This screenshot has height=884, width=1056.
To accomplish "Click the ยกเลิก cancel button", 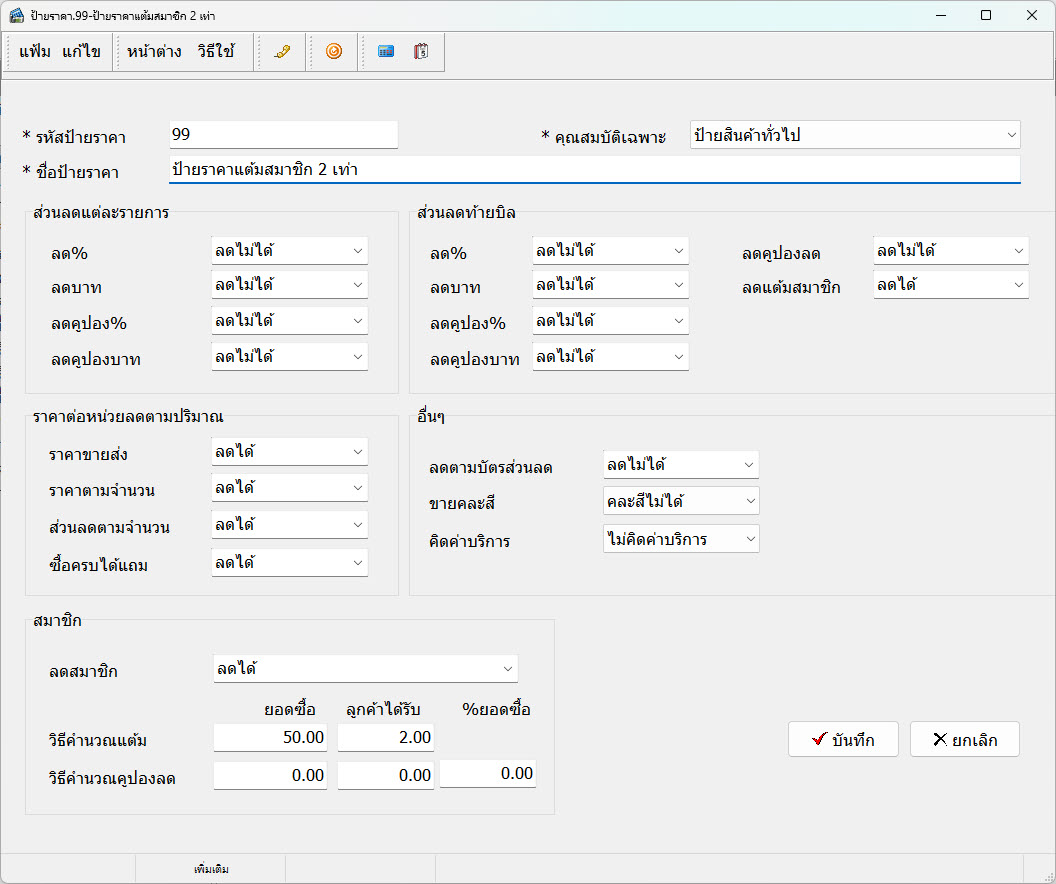I will pyautogui.click(x=964, y=740).
